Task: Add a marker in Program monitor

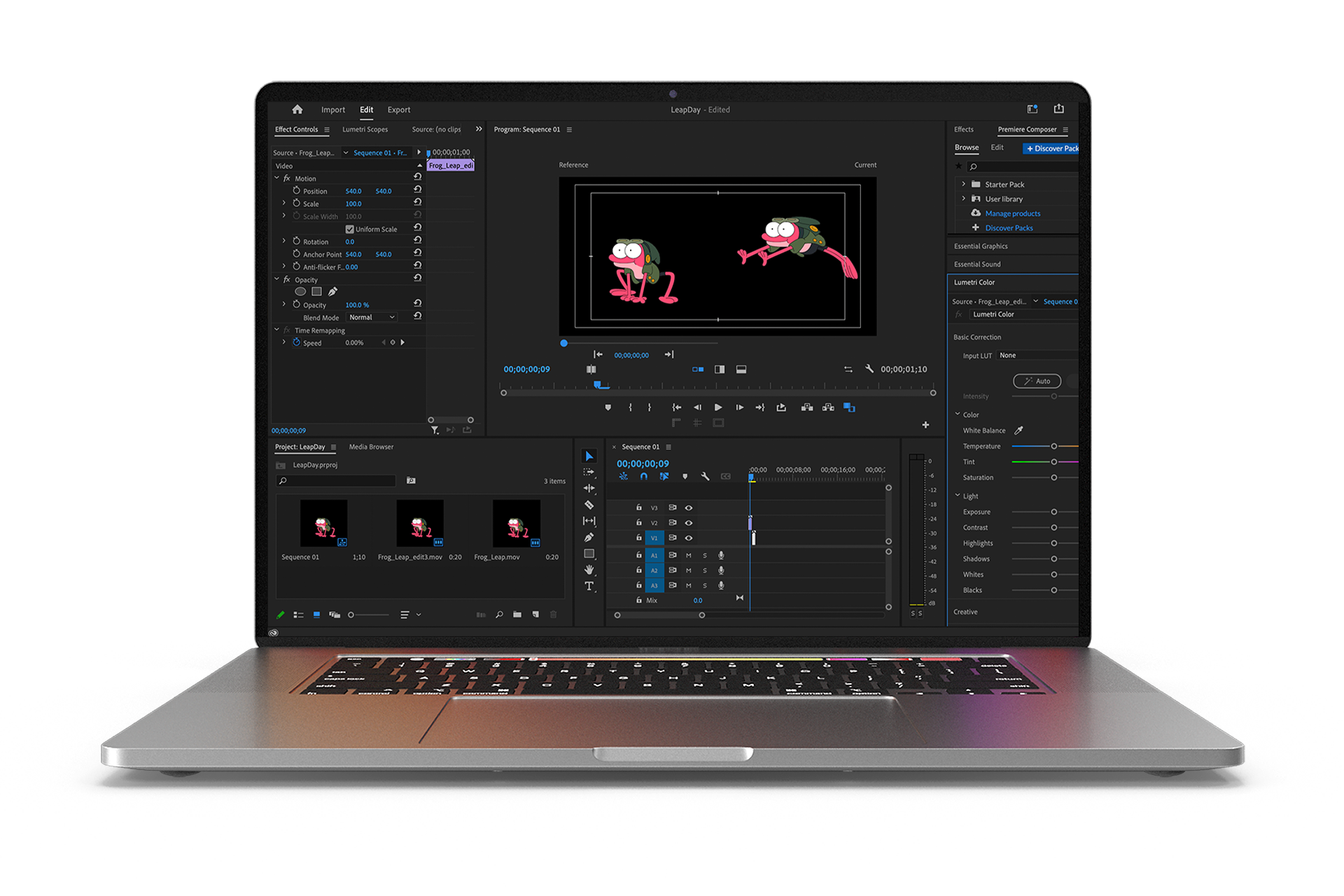Action: 608,407
